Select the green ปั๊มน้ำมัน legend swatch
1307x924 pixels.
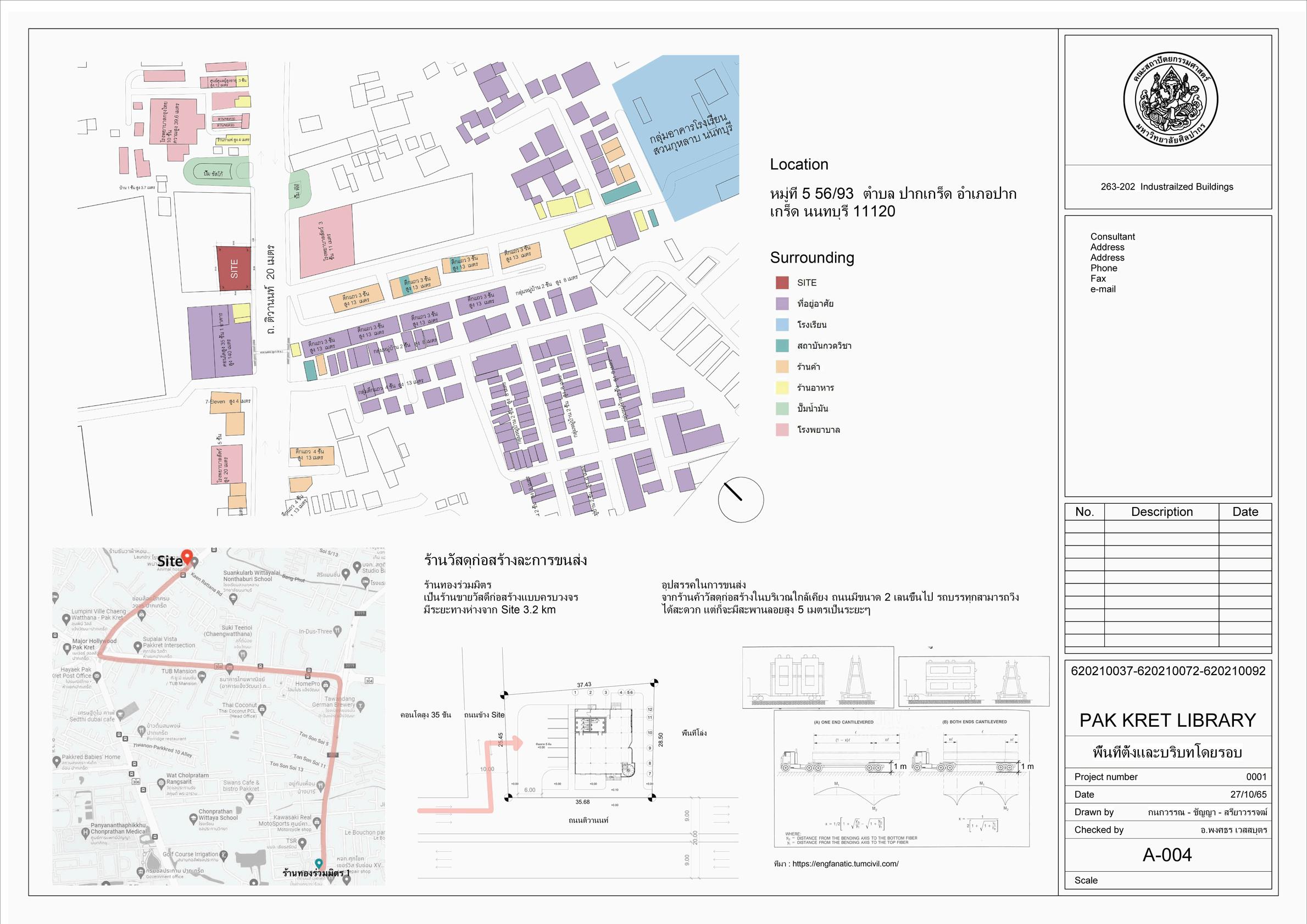(782, 409)
